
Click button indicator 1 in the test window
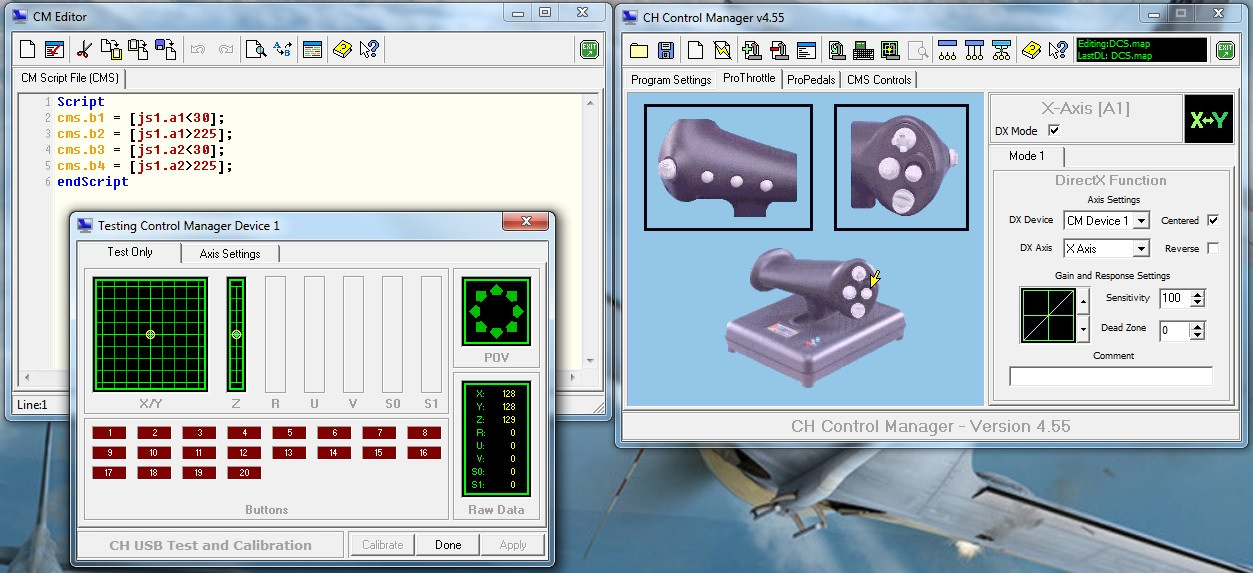[109, 433]
